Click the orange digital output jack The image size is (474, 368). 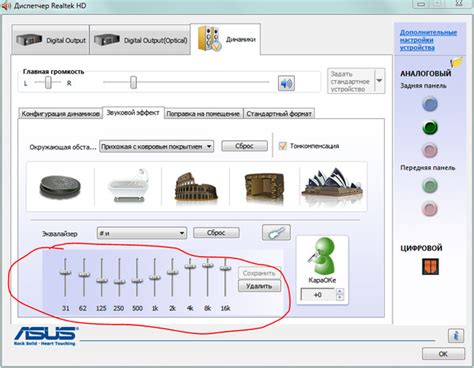tap(430, 266)
